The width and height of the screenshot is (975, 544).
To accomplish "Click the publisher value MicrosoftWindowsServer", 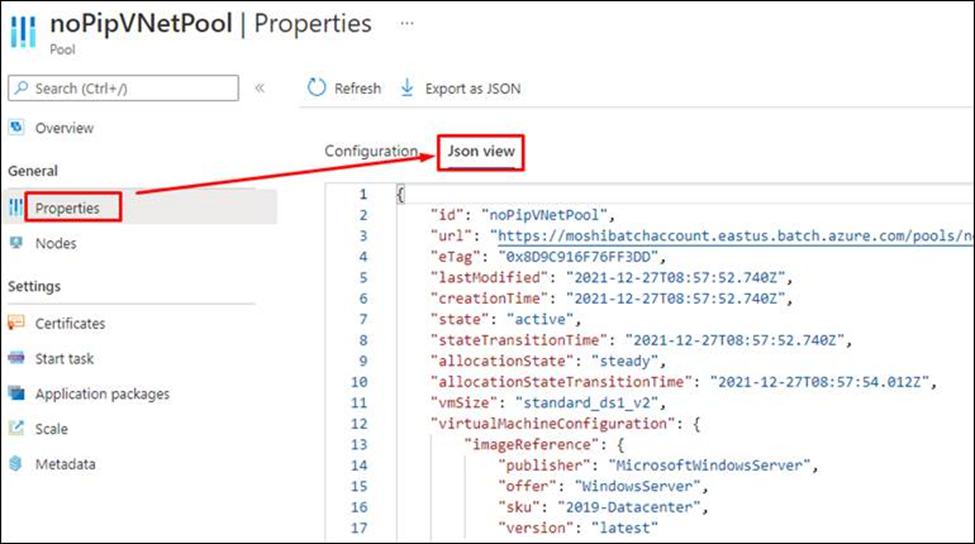I will coord(709,466).
